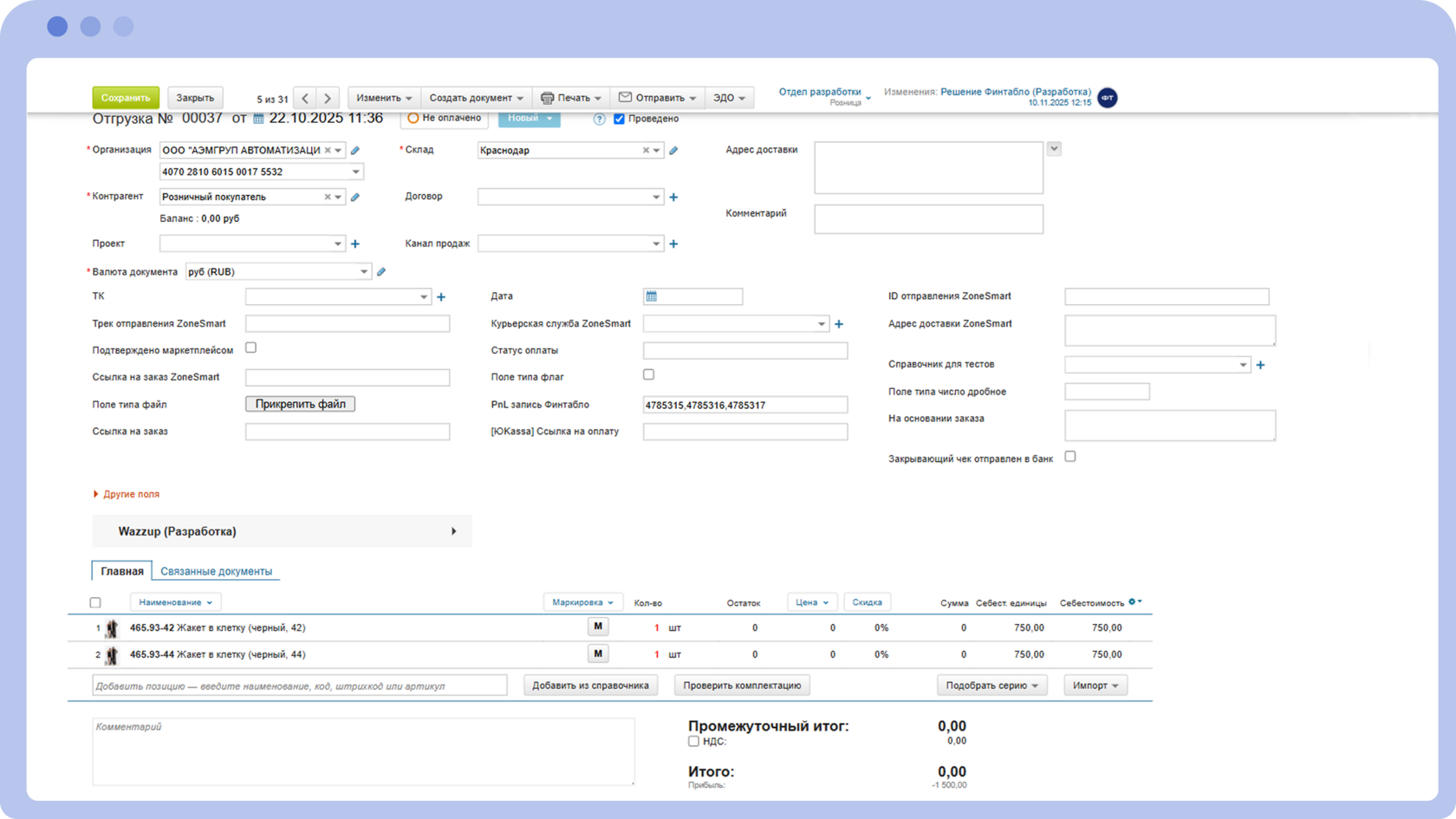The height and width of the screenshot is (819, 1456).
Task: Click the Сохранить button
Action: click(x=126, y=98)
